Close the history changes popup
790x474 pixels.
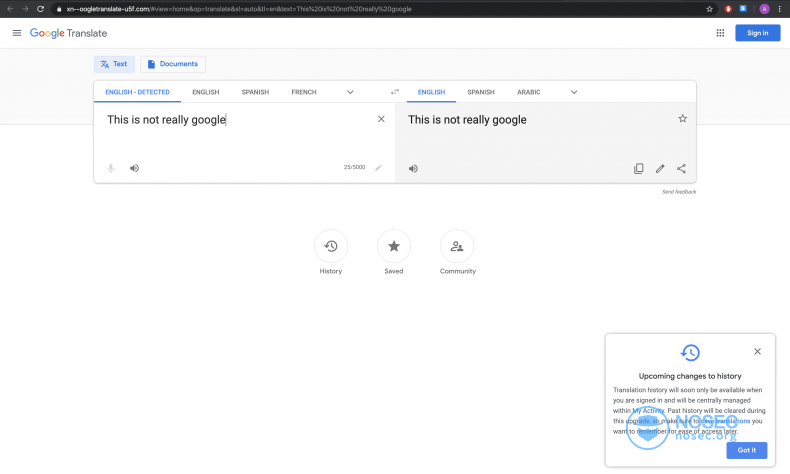point(757,352)
